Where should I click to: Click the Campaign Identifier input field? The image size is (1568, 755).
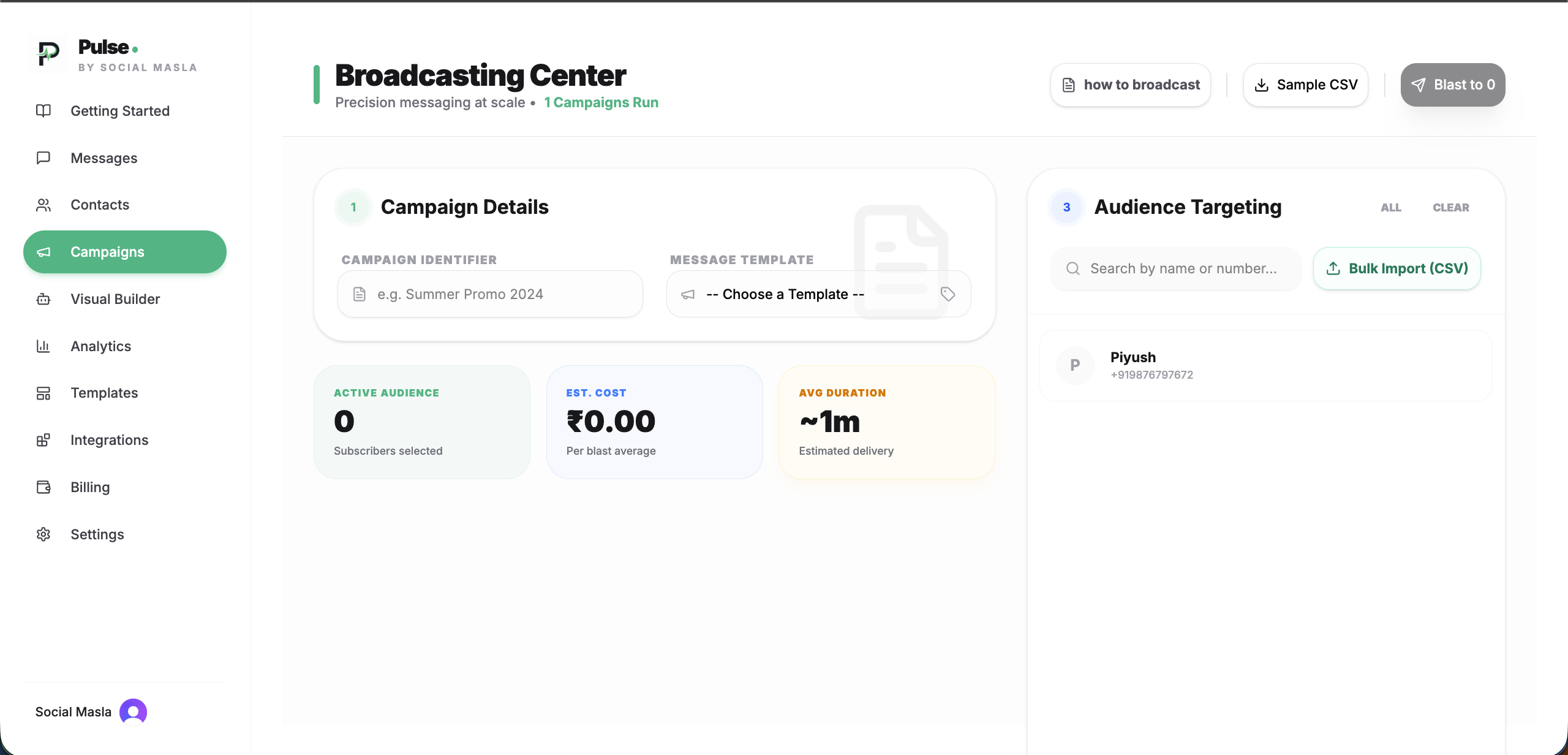(x=490, y=294)
